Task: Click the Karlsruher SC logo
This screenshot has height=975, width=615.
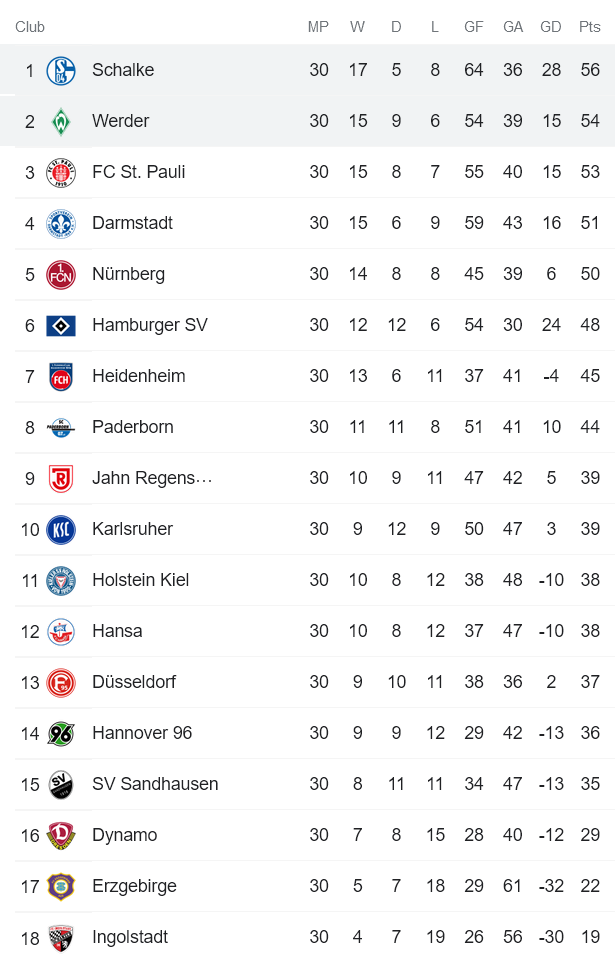Action: point(60,529)
